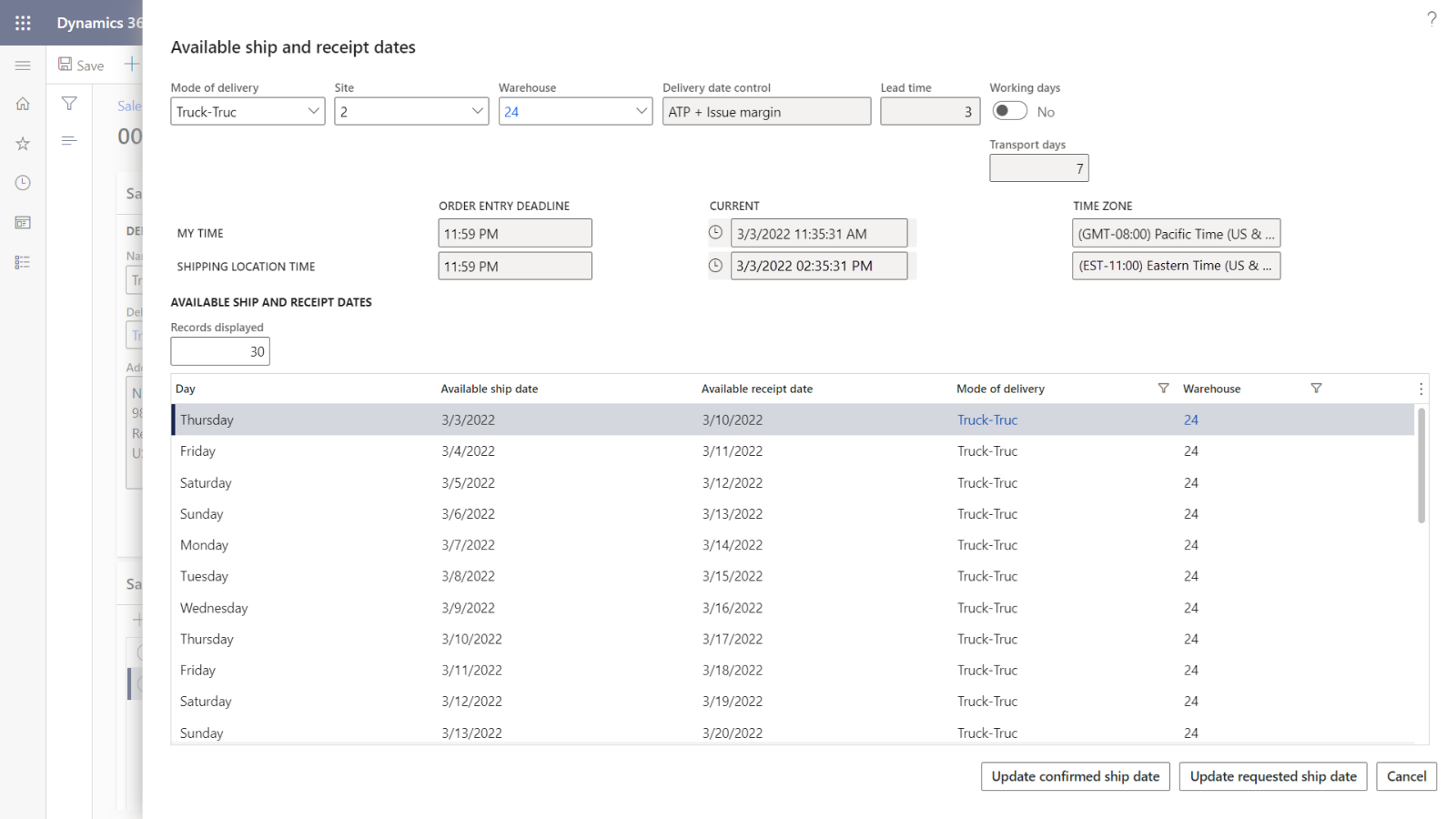Screen dimensions: 1456x819
Task: Click the New plus icon beside Save
Action: 132,64
